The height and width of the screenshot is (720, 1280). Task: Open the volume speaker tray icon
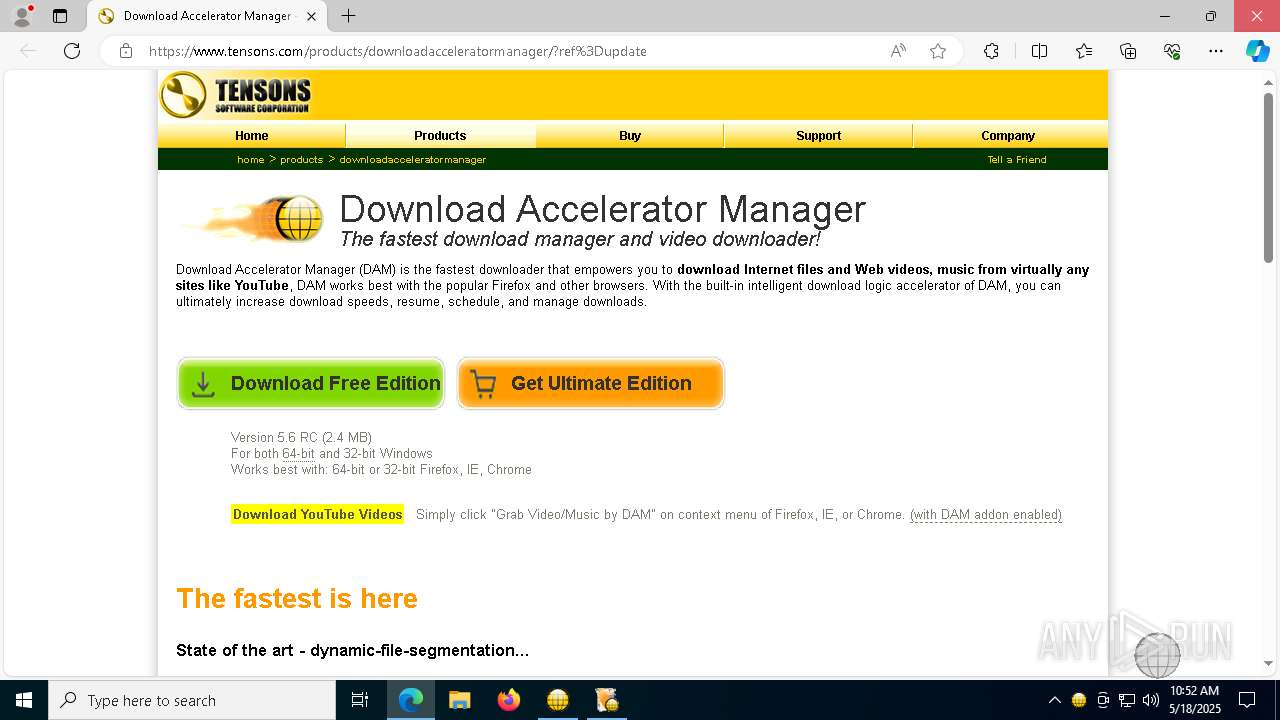click(1151, 700)
